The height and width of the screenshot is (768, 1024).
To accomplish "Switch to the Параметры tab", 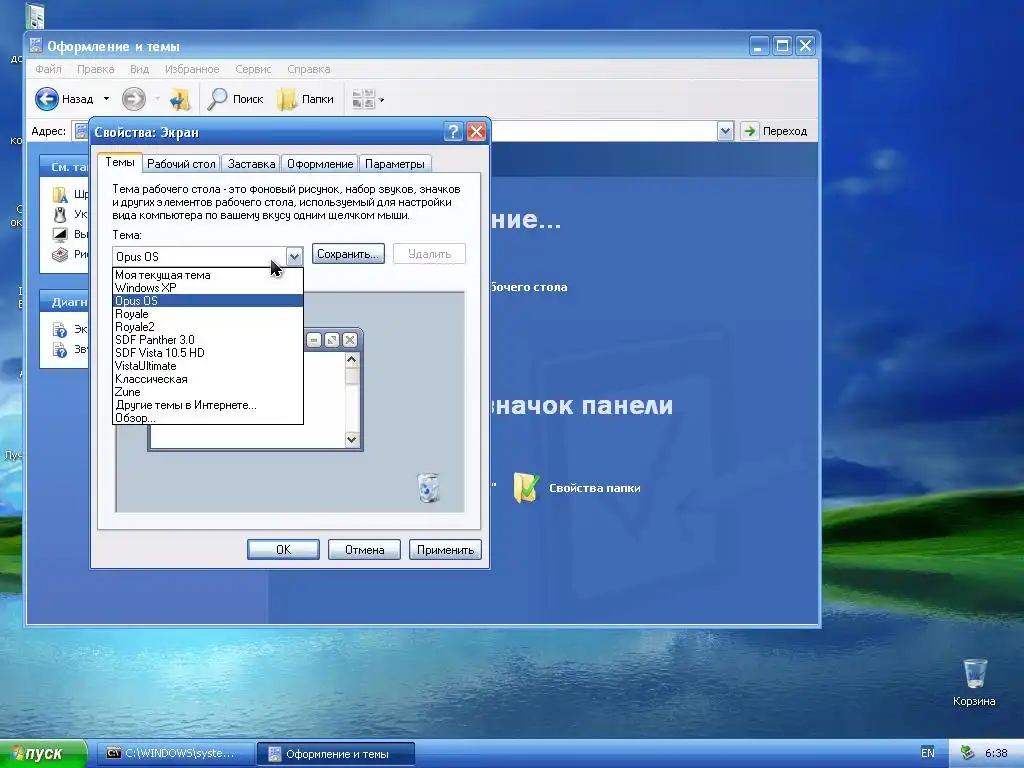I will tap(394, 164).
